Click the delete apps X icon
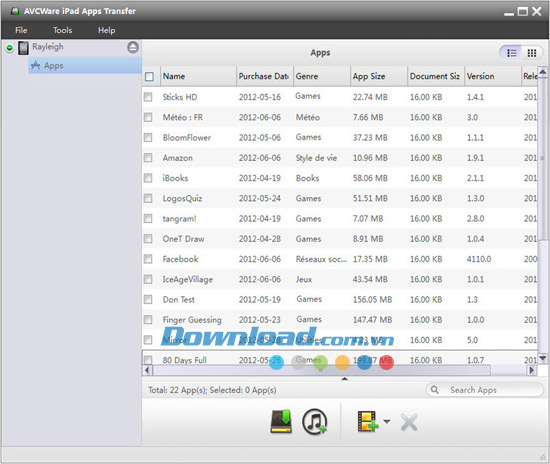The width and height of the screenshot is (550, 464). 409,422
